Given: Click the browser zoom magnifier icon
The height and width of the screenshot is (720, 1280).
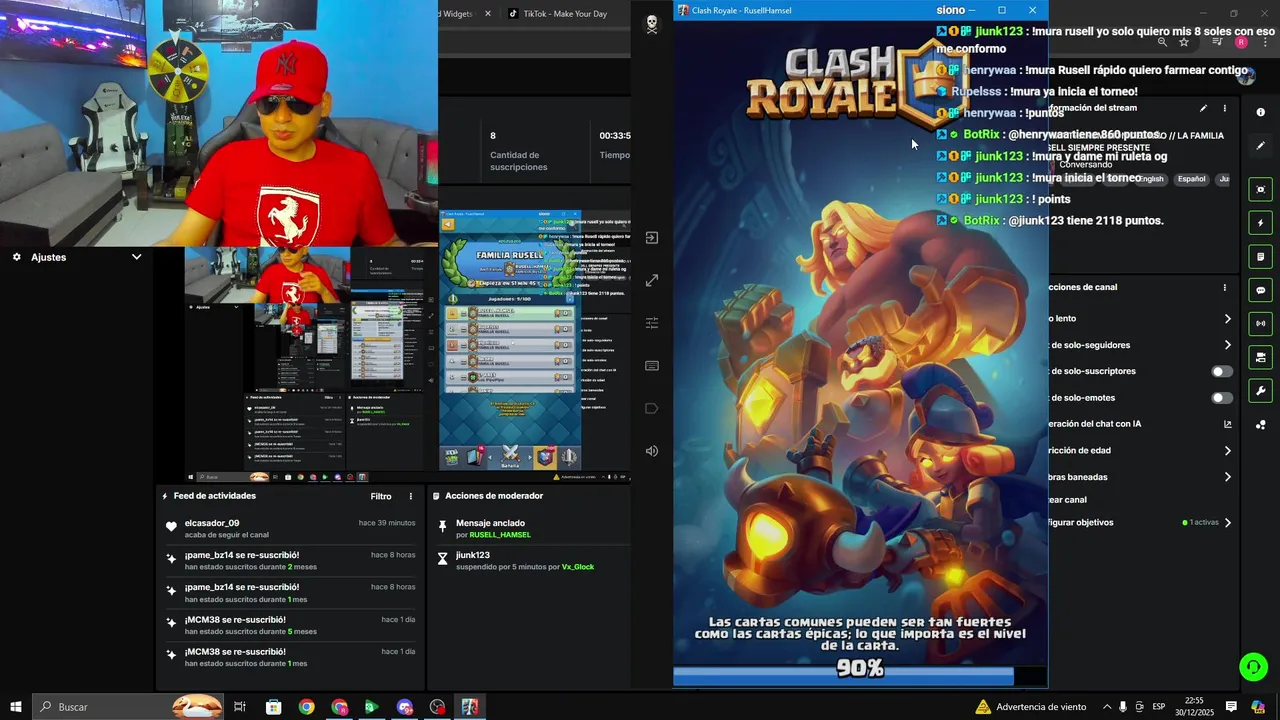Looking at the screenshot, I should tap(1162, 42).
